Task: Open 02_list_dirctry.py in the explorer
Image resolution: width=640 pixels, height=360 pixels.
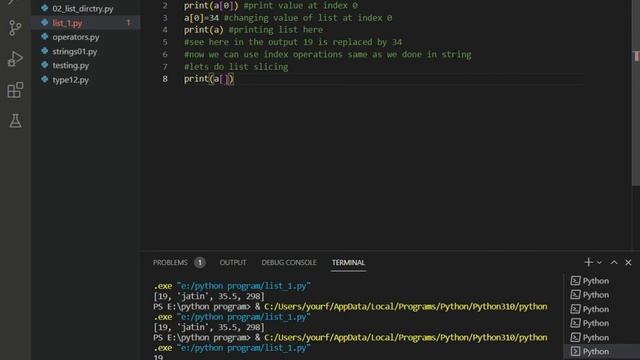Action: (83, 9)
